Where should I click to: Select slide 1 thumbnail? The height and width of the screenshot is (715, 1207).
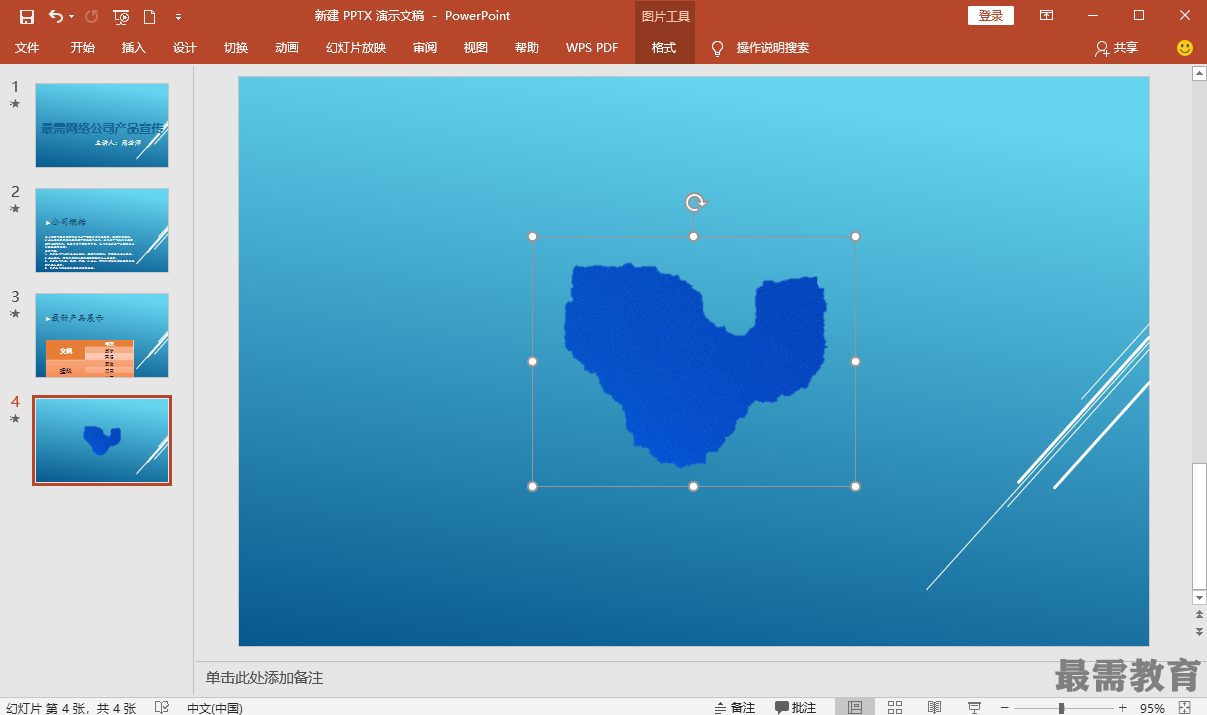[x=102, y=125]
